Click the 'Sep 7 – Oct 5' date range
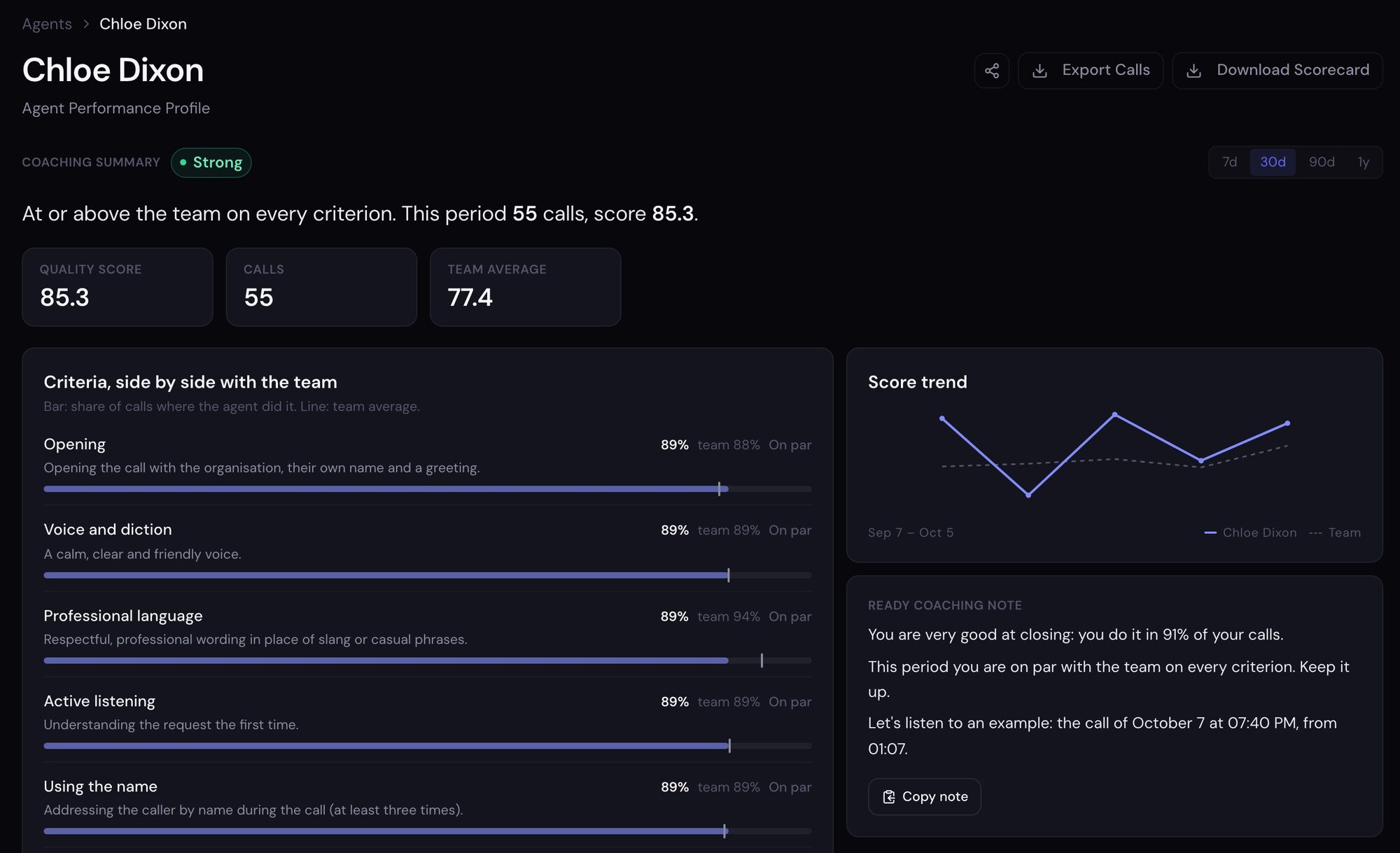This screenshot has width=1400, height=853. click(911, 533)
